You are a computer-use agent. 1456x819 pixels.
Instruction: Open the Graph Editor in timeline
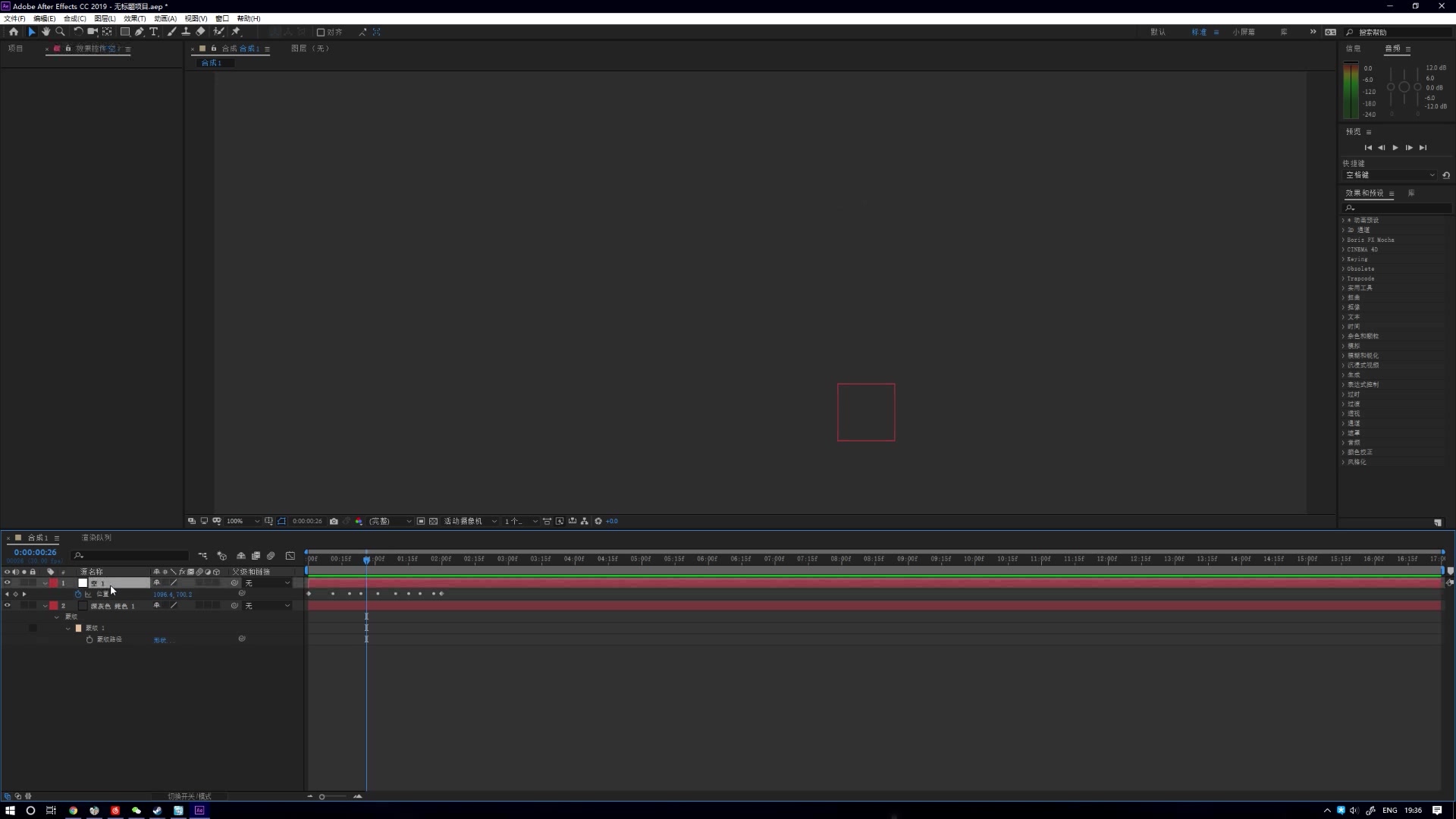coord(290,556)
